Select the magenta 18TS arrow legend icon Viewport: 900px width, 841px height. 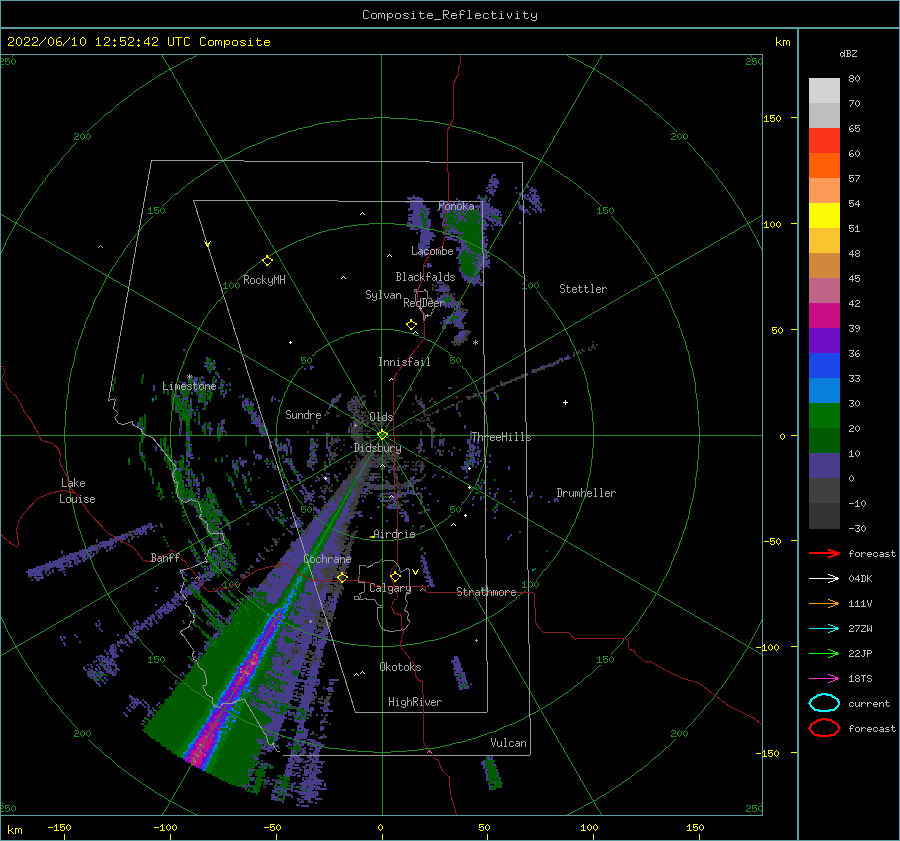tap(824, 678)
